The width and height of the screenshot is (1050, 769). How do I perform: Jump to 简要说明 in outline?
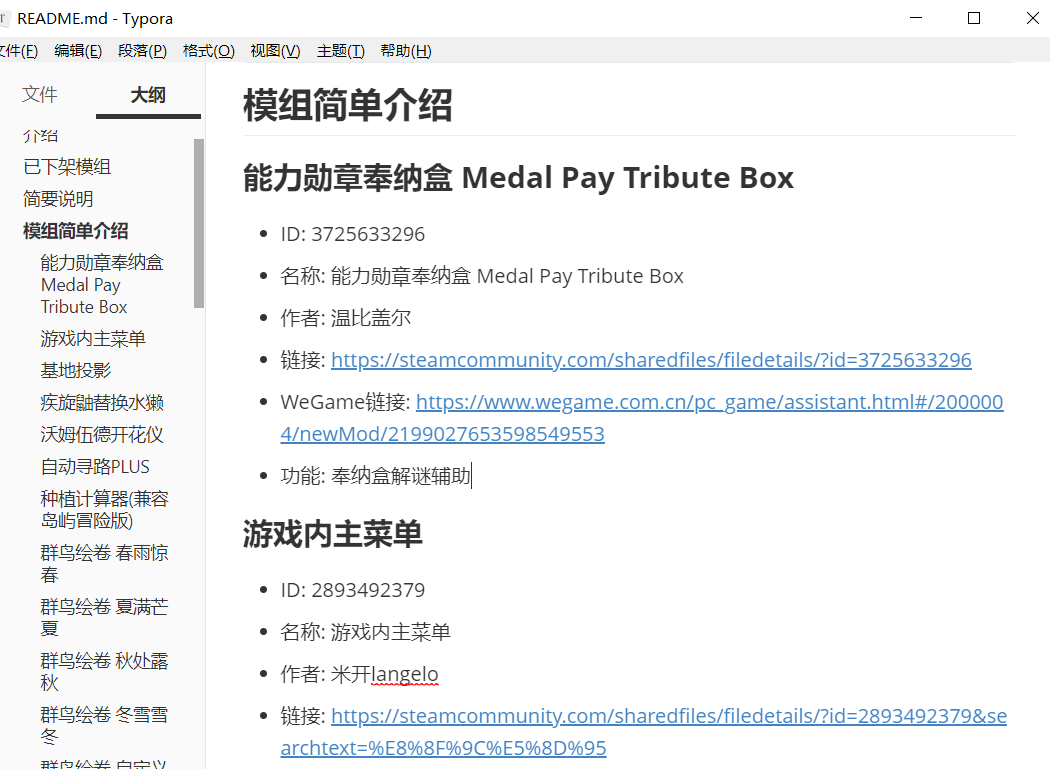tap(58, 199)
